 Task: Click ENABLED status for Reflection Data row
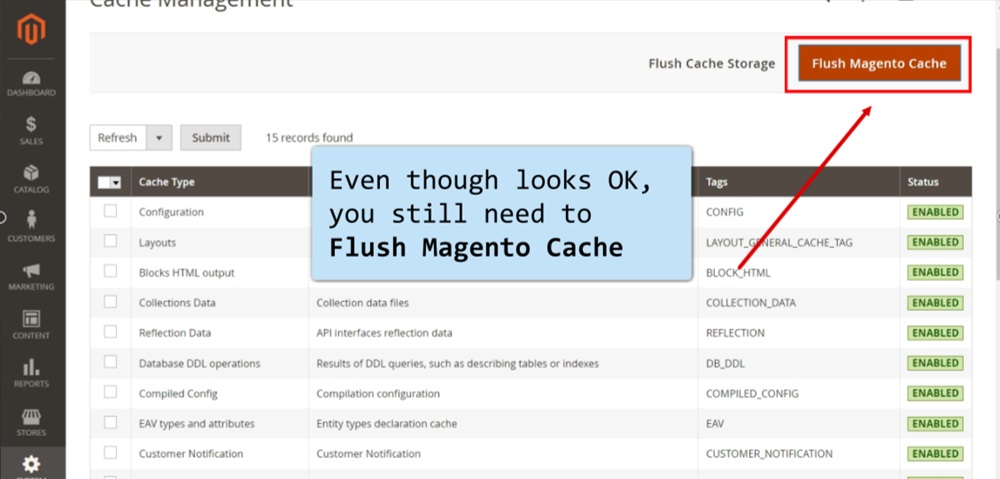point(935,332)
